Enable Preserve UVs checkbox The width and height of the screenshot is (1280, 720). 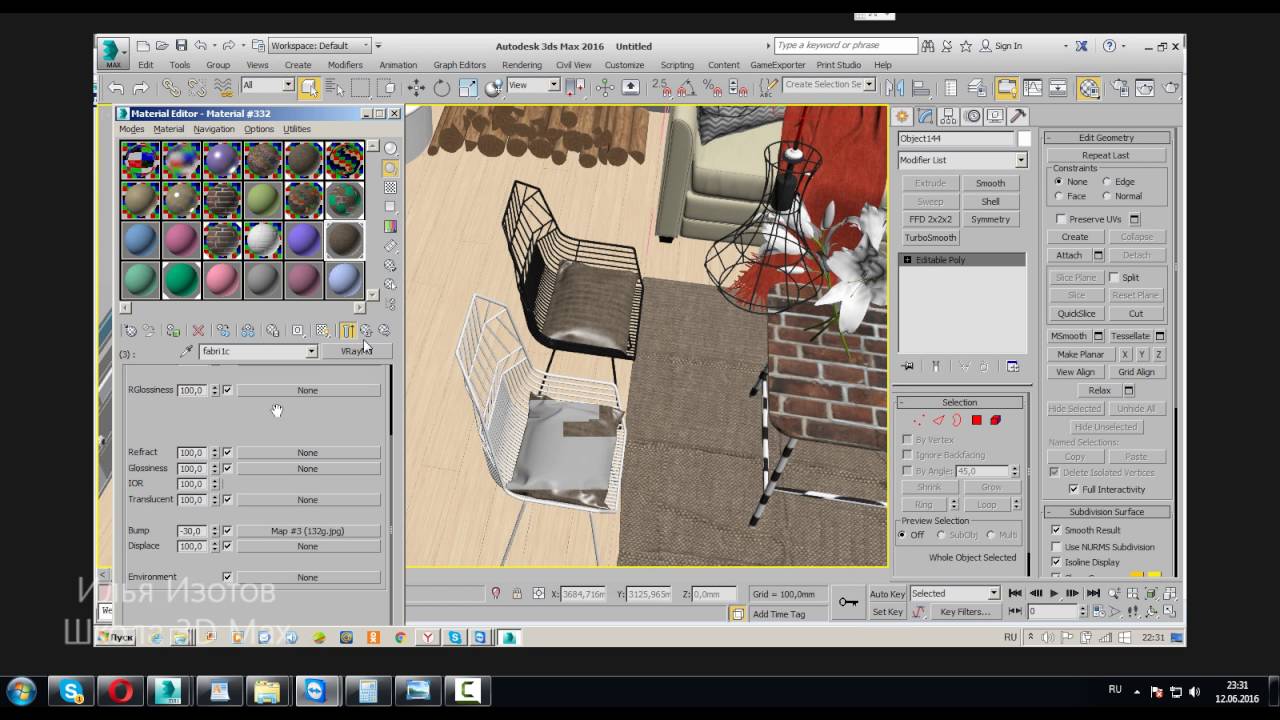pyautogui.click(x=1061, y=219)
